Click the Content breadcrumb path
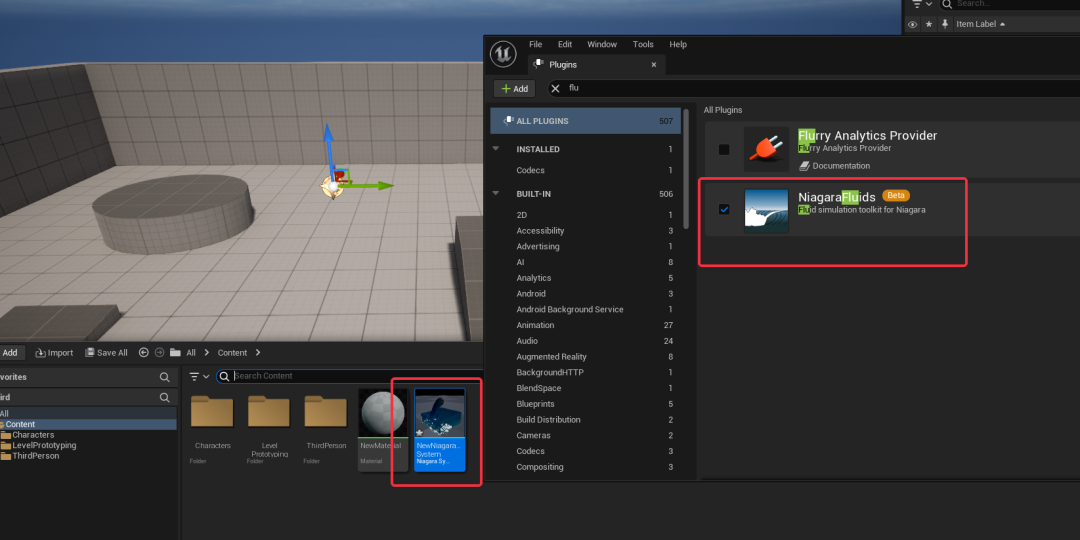Viewport: 1080px width, 540px height. tap(232, 353)
